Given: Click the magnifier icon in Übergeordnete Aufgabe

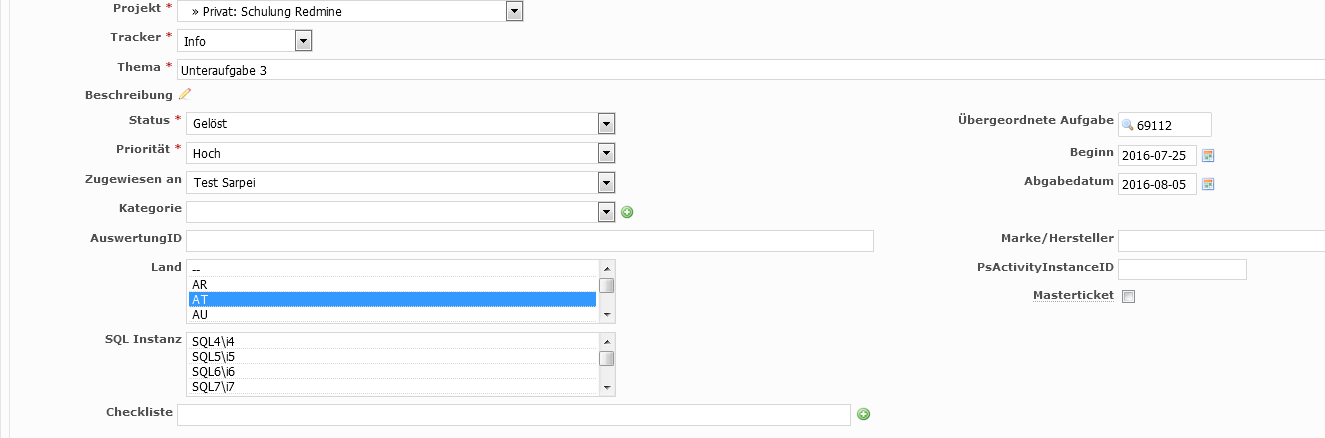Looking at the screenshot, I should point(1128,125).
